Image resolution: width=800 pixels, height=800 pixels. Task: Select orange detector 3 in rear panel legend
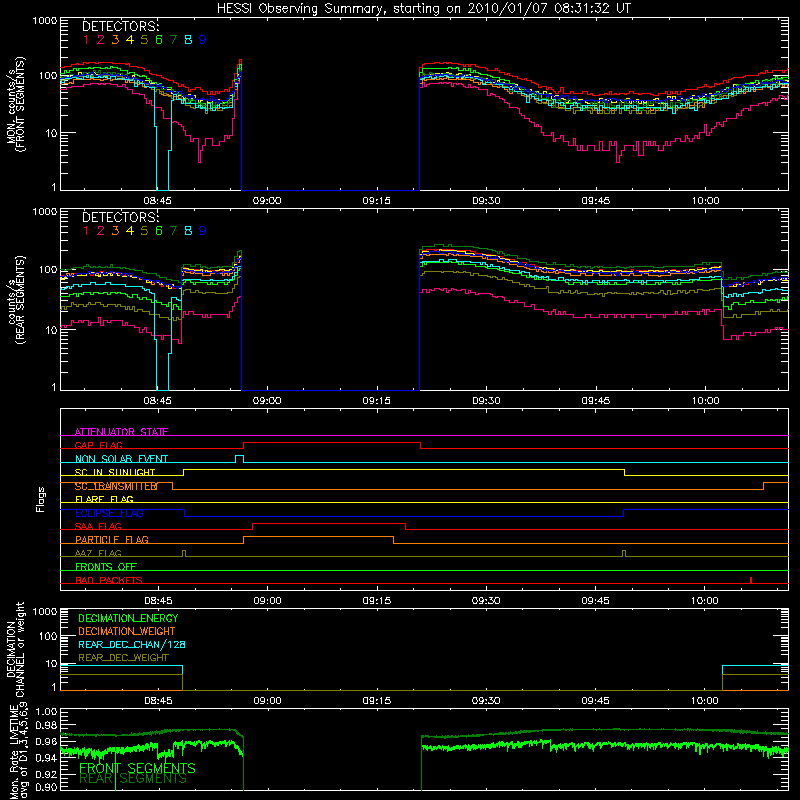point(115,231)
